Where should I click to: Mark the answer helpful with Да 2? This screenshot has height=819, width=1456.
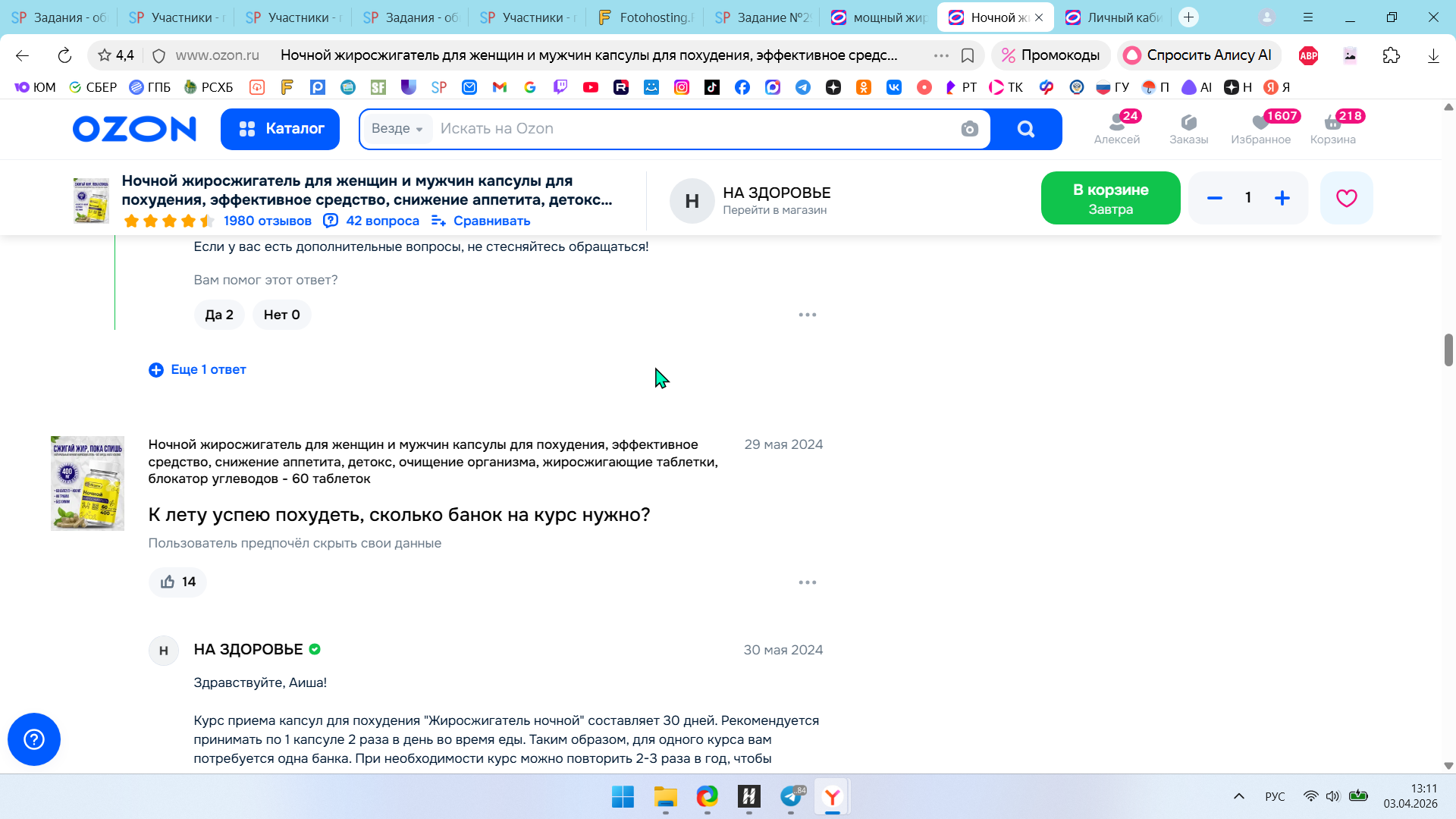click(x=219, y=315)
